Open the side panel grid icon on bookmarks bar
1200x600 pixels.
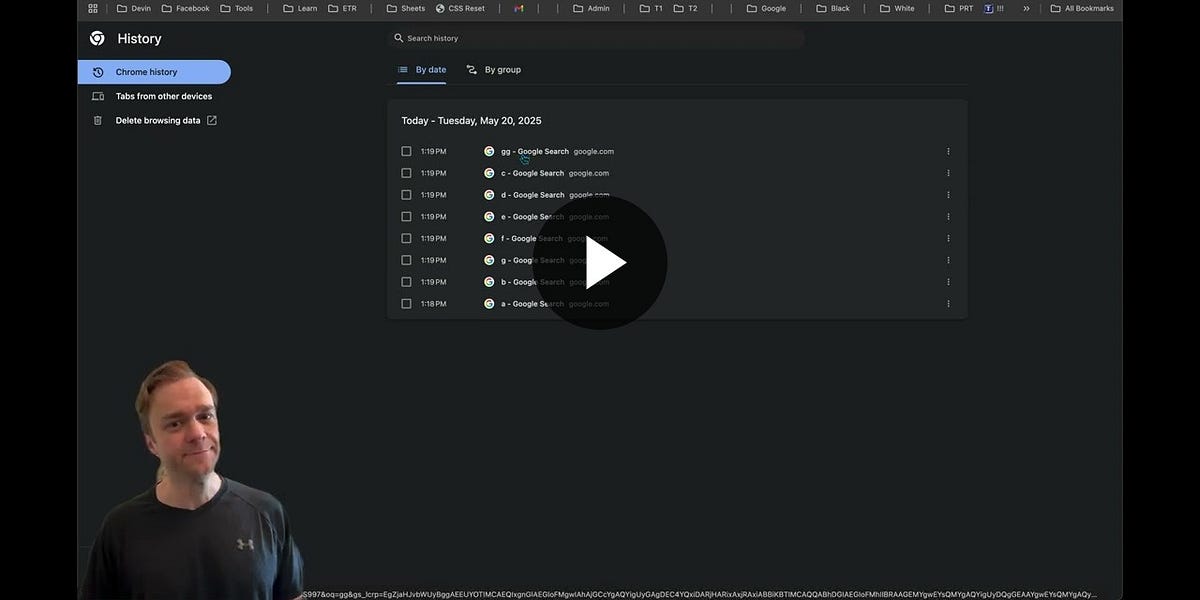[91, 7]
